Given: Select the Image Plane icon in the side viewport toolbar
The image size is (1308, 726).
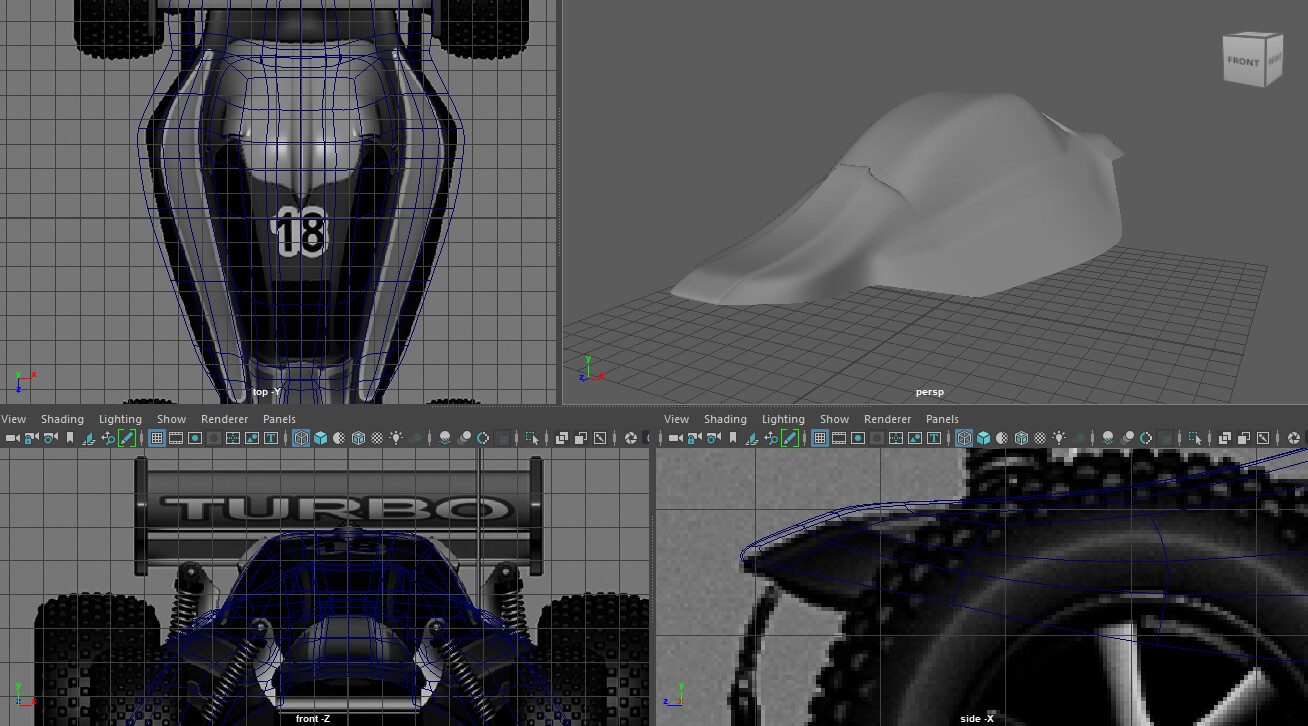Looking at the screenshot, I should point(754,437).
